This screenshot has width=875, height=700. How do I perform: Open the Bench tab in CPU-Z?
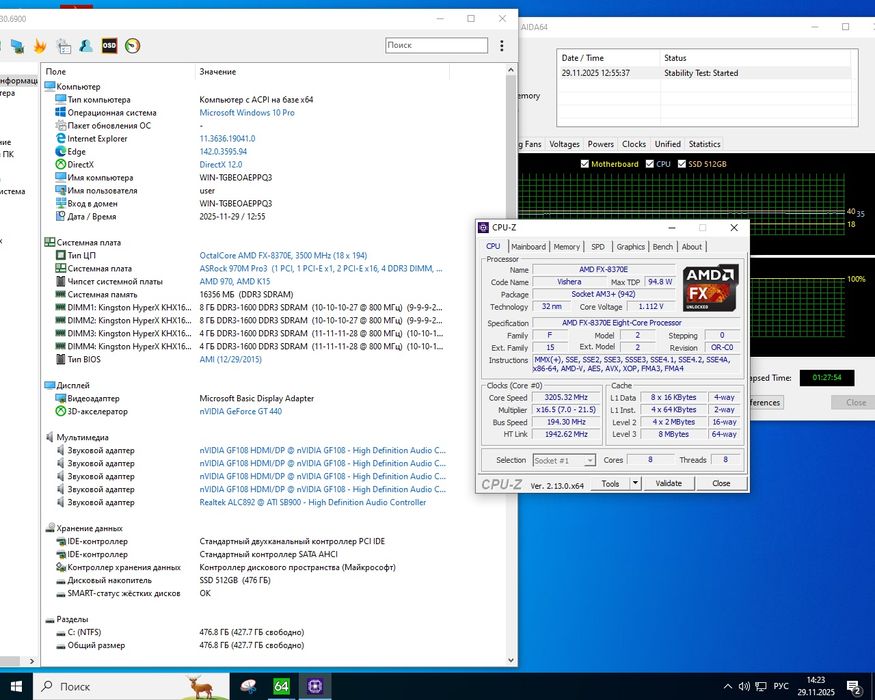[662, 247]
